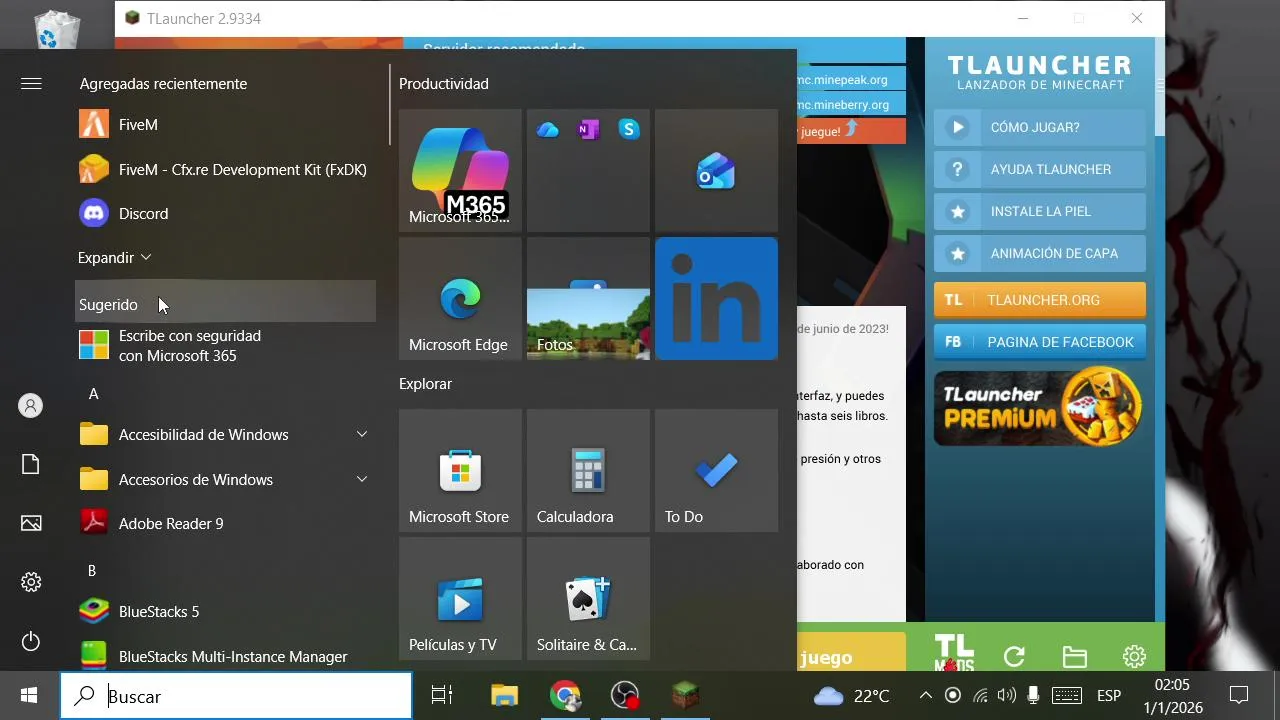
Task: Expand the recently added apps list
Action: pyautogui.click(x=115, y=258)
